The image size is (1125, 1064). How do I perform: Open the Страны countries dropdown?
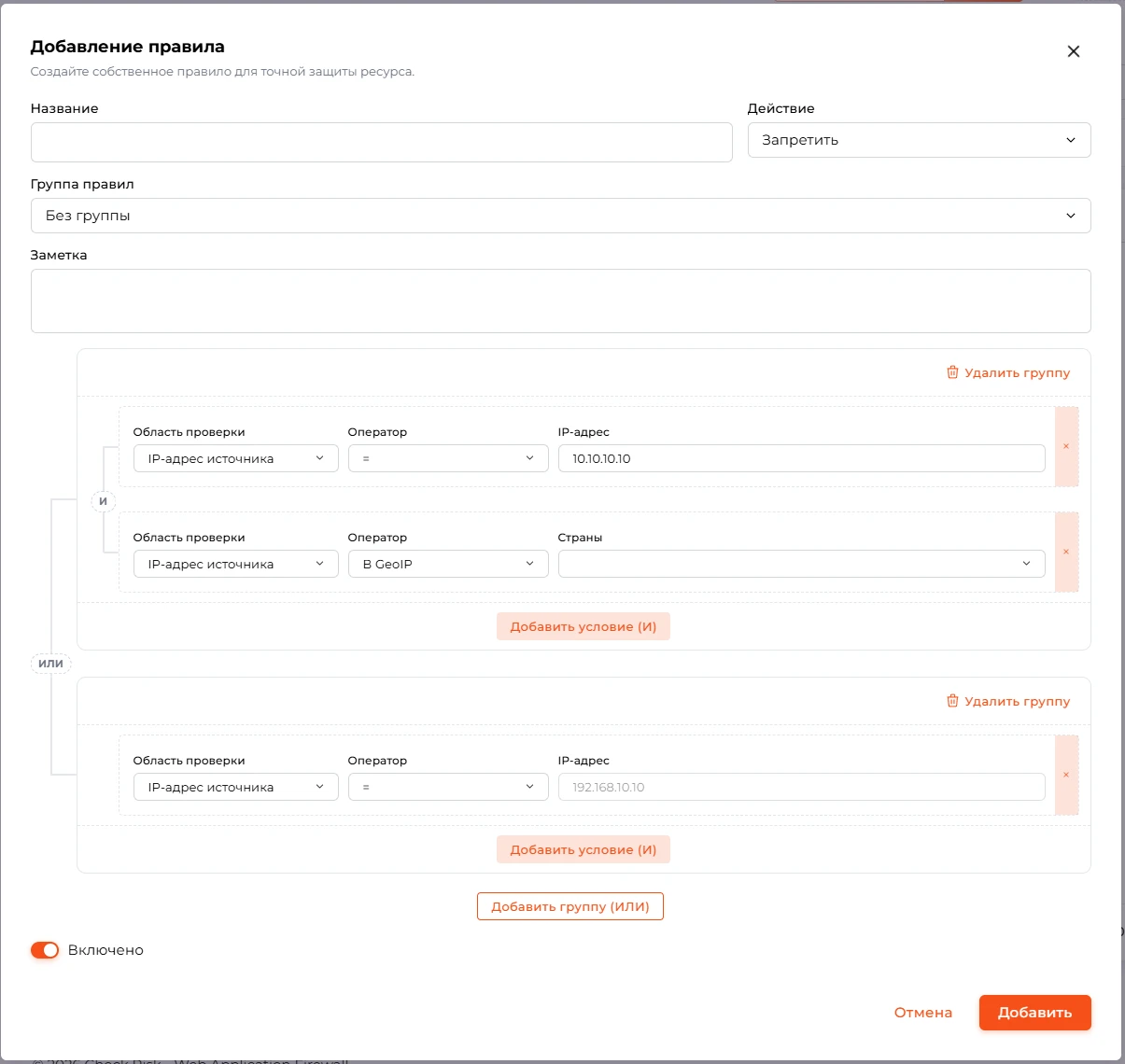801,564
